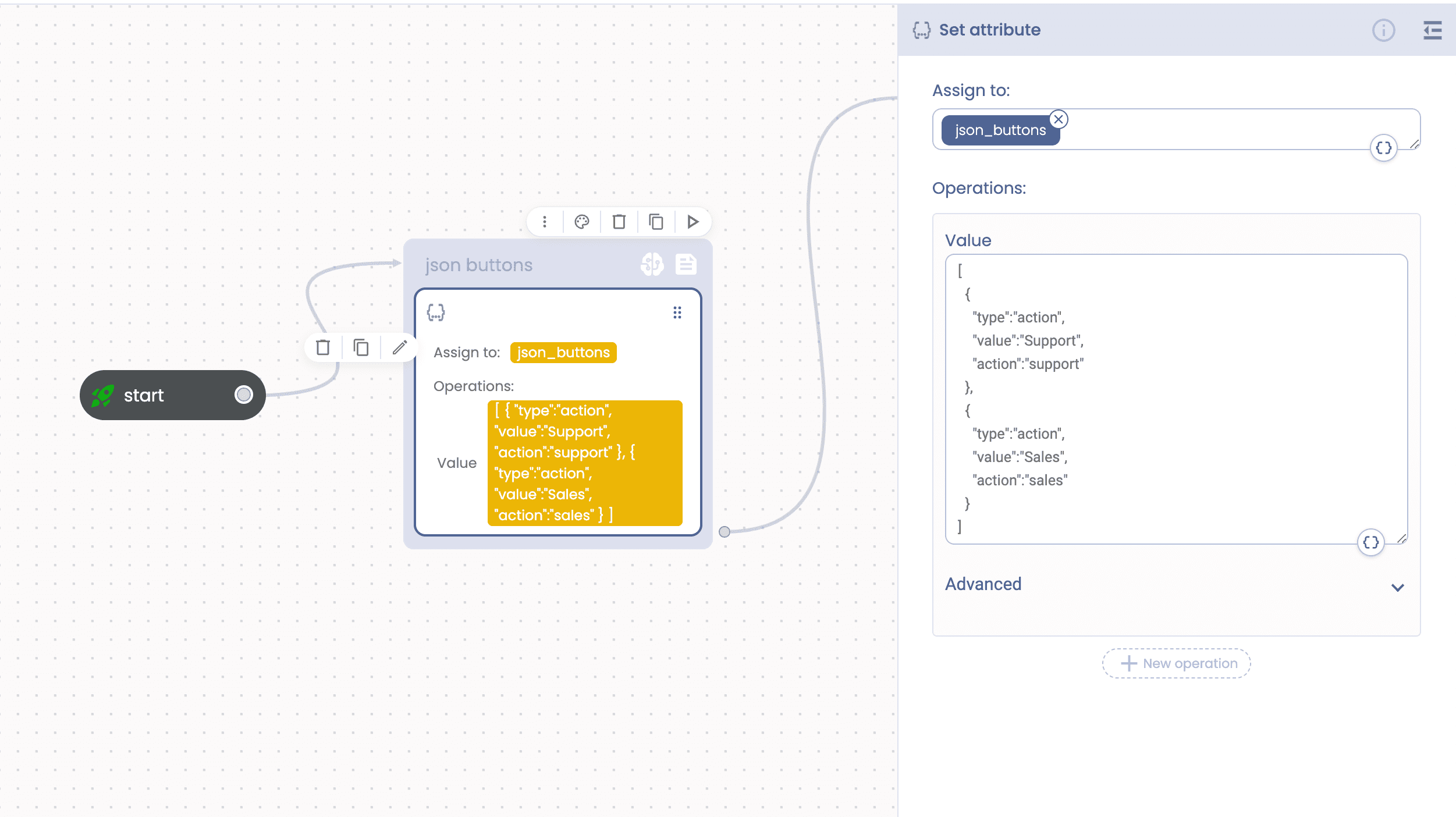Click the Set attribute header braces icon
Viewport: 1456px width, 817px height.
(922, 30)
